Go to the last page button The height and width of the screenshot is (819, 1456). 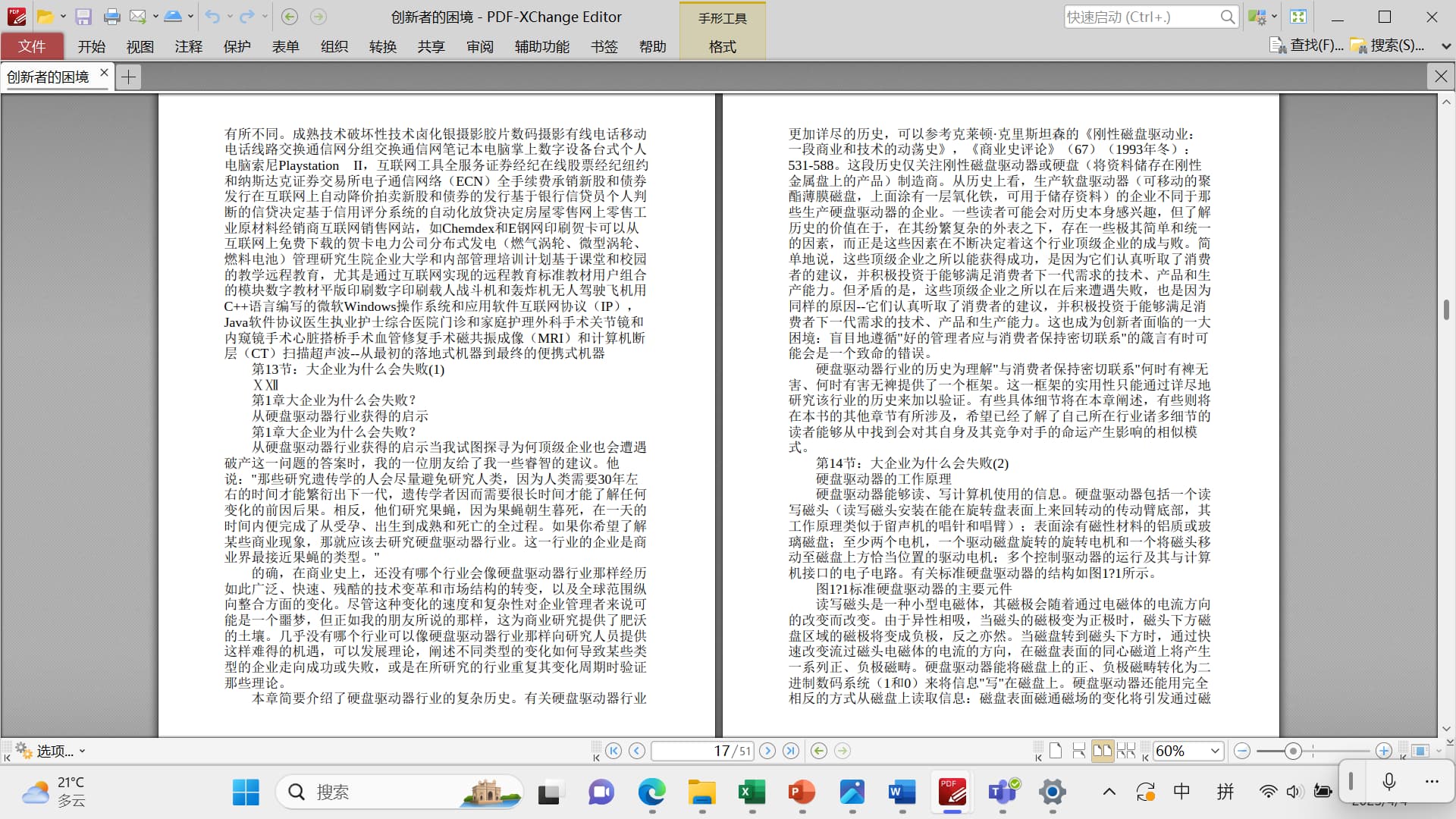click(791, 751)
